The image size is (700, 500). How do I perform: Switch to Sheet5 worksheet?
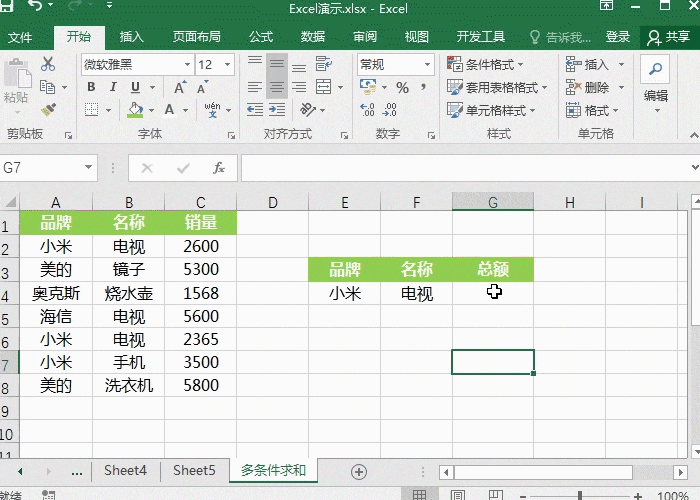[x=194, y=470]
